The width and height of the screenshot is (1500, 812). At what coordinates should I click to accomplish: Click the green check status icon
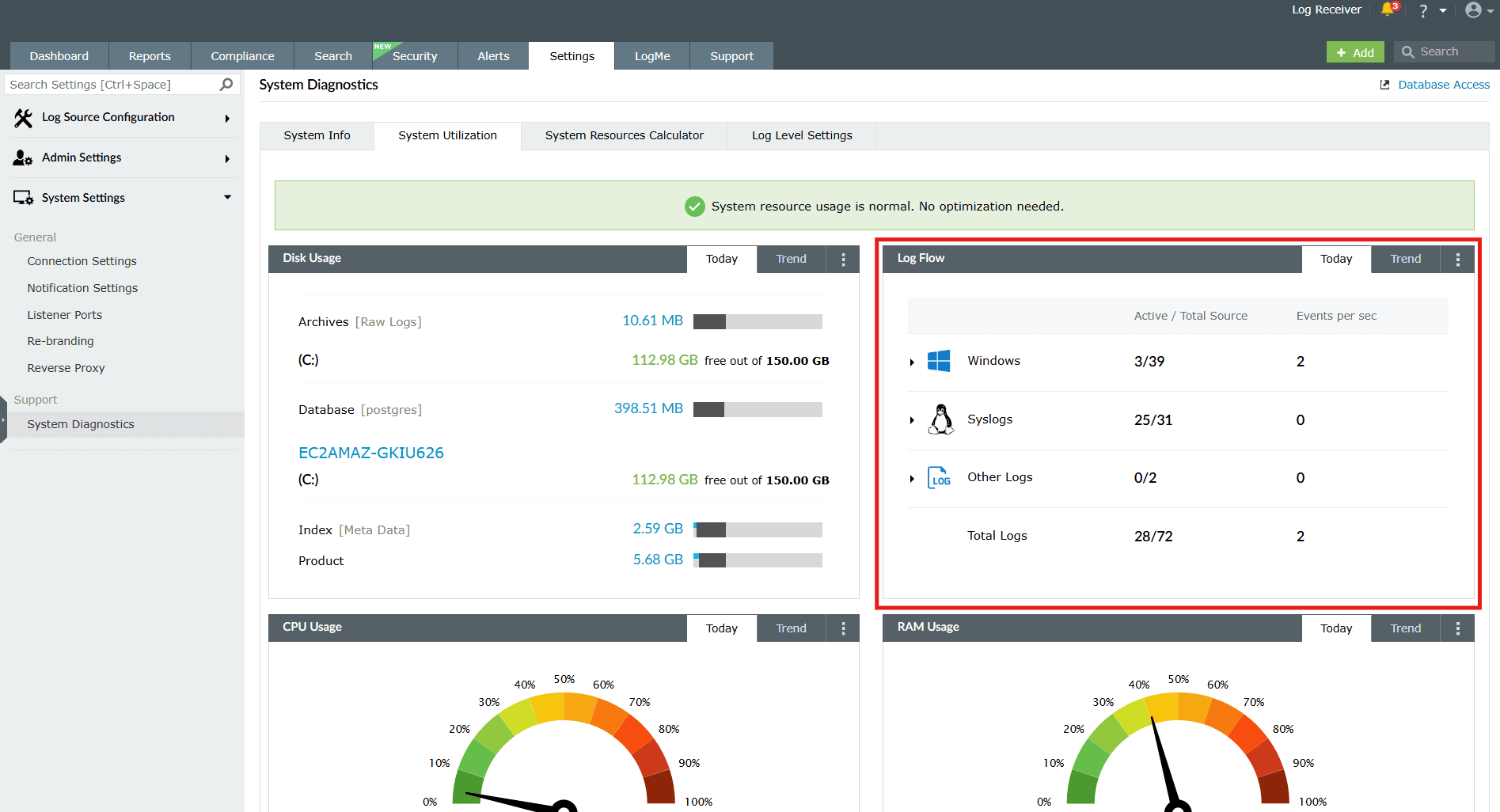694,207
